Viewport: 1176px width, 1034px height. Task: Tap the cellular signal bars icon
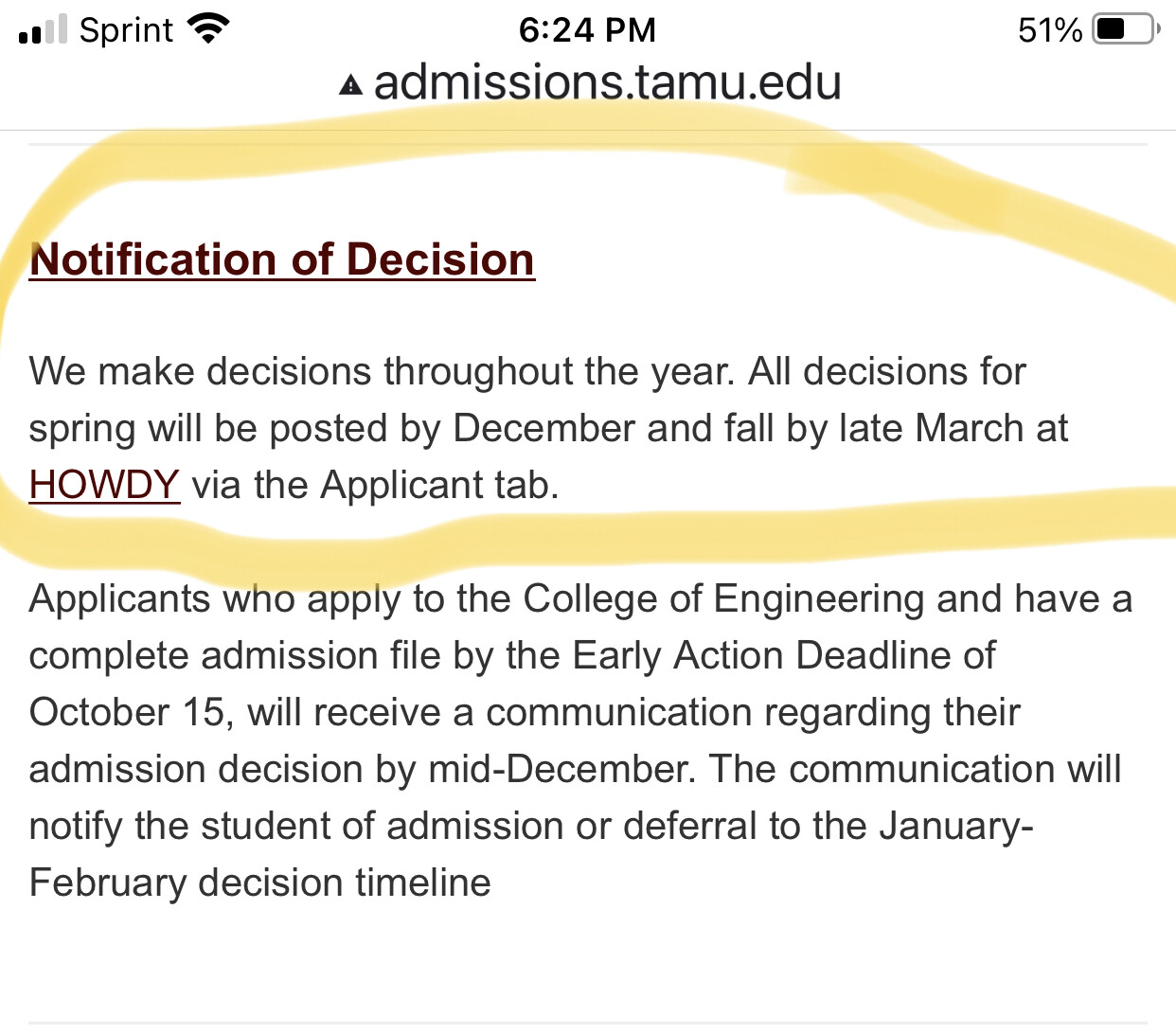(x=43, y=29)
